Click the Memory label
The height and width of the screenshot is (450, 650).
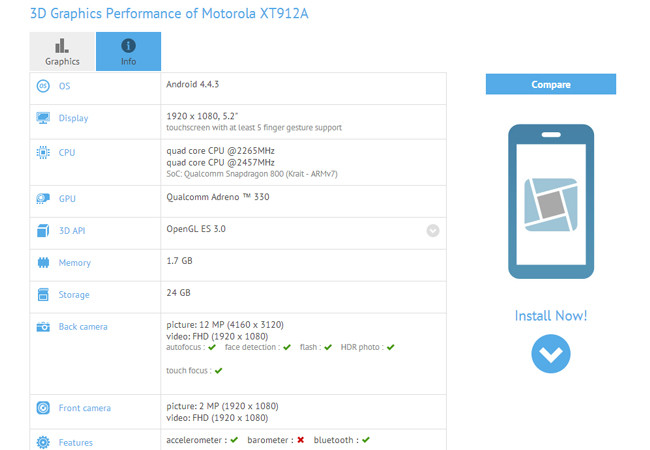pos(75,263)
